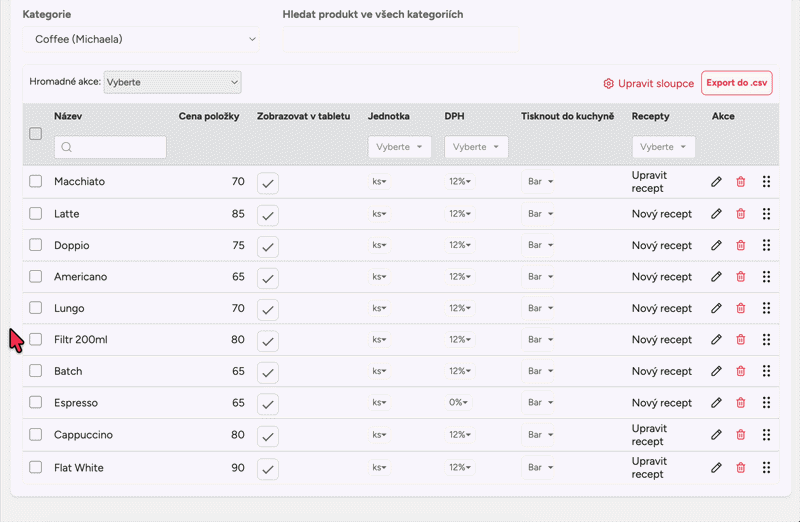Open Nový recept for Batch
The image size is (800, 522).
pyautogui.click(x=661, y=371)
